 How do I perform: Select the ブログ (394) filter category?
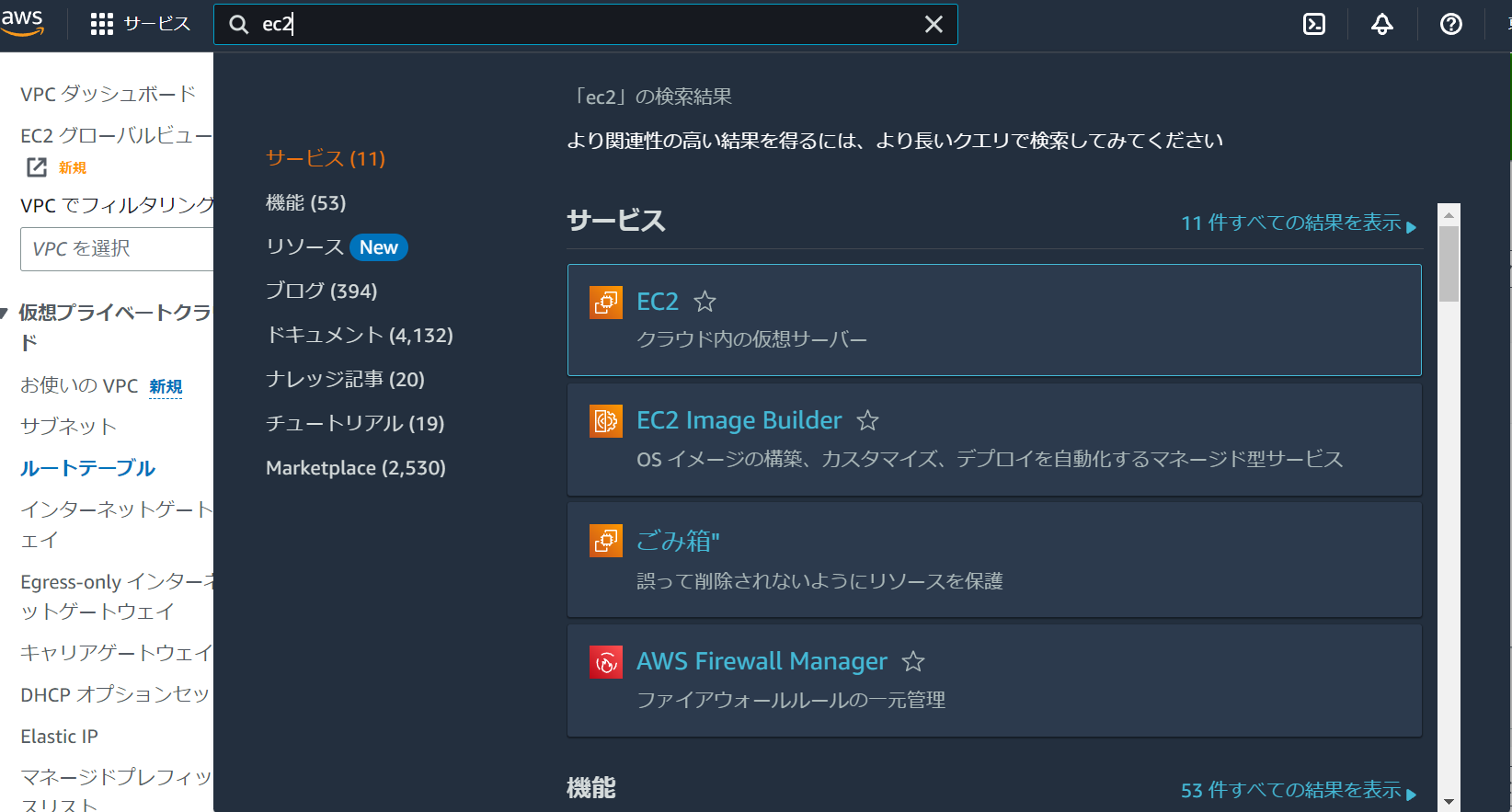pos(321,292)
